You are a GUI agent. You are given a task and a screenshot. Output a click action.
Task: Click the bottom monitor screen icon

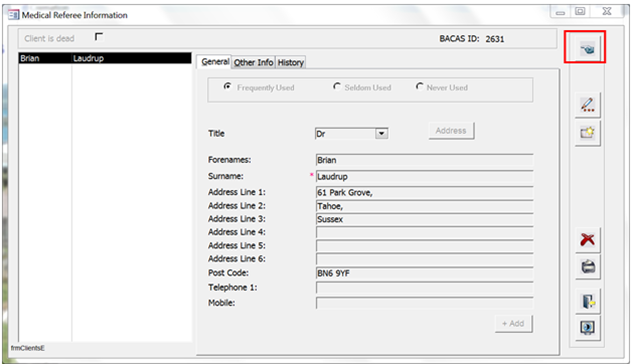tap(588, 328)
